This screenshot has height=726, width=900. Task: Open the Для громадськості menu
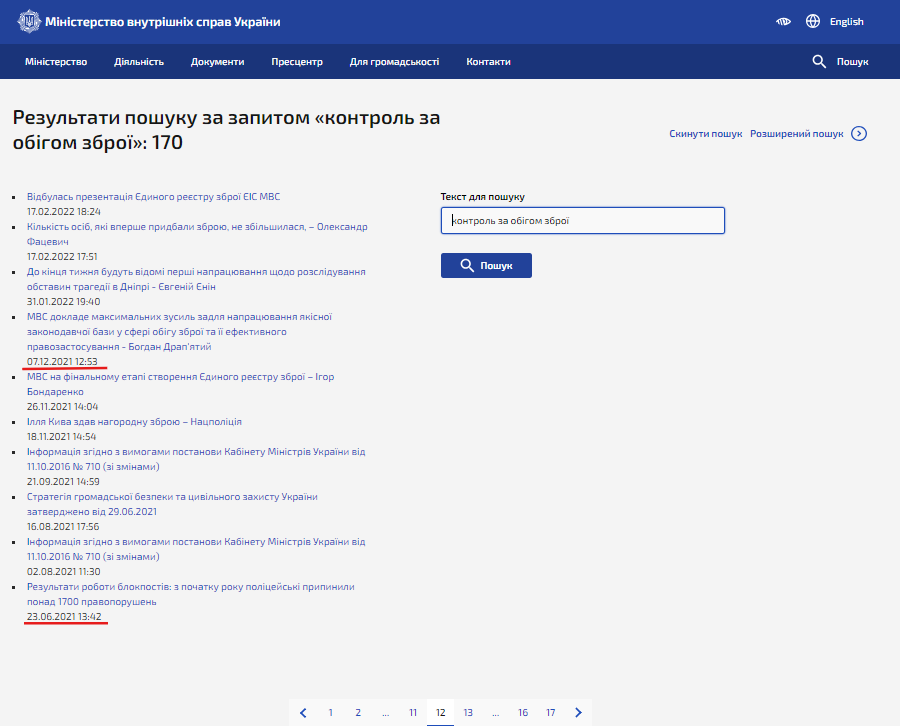point(394,61)
